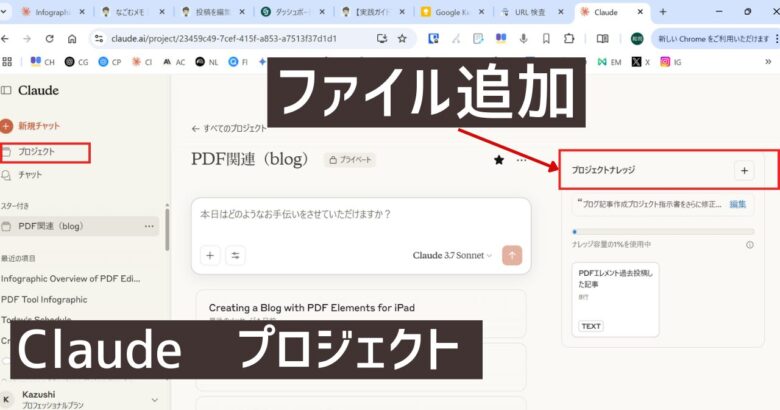Open a new browser tab
Image resolution: width=780 pixels, height=410 pixels.
663,12
